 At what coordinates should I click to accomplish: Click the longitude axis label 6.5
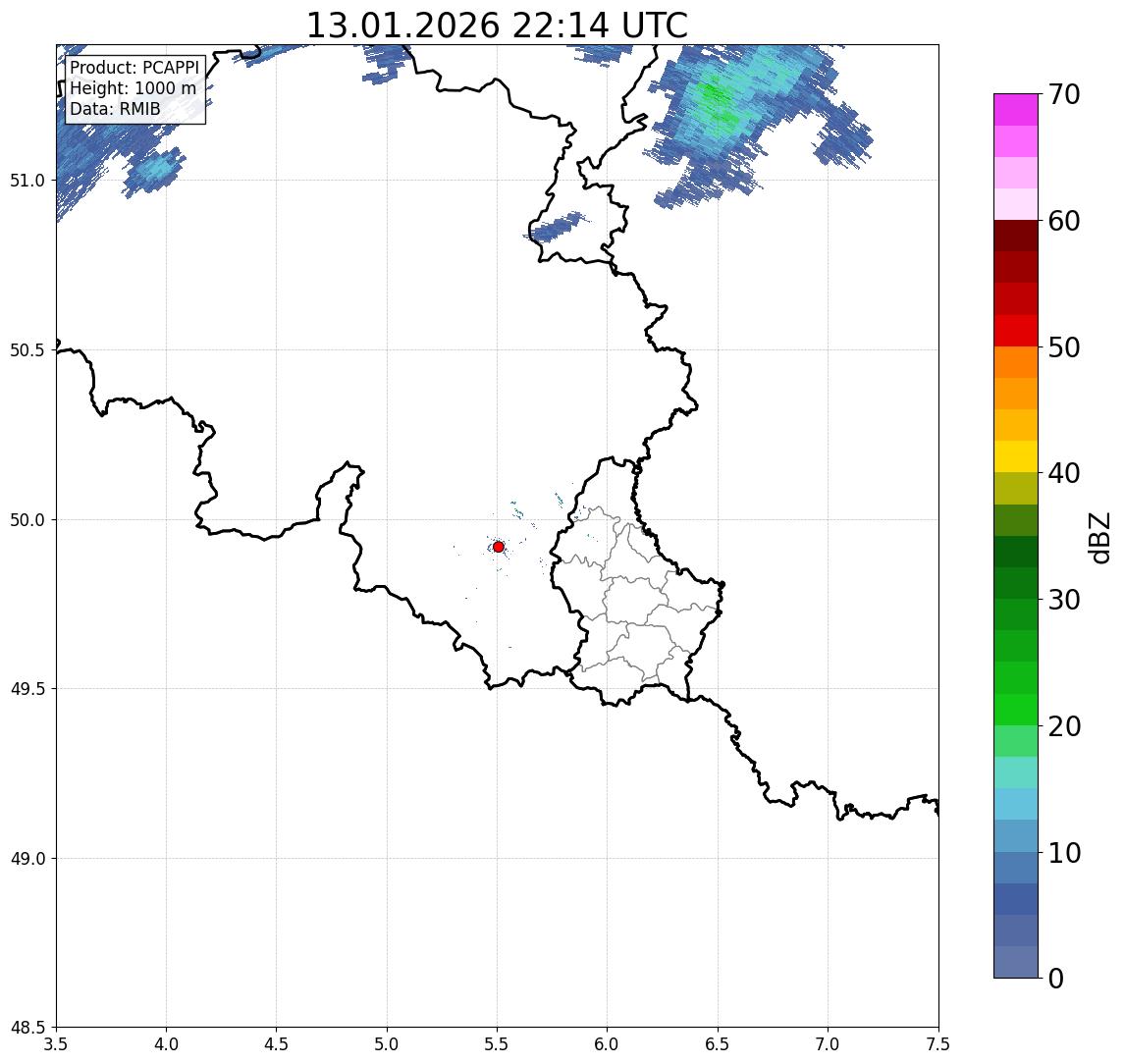pyautogui.click(x=718, y=1044)
